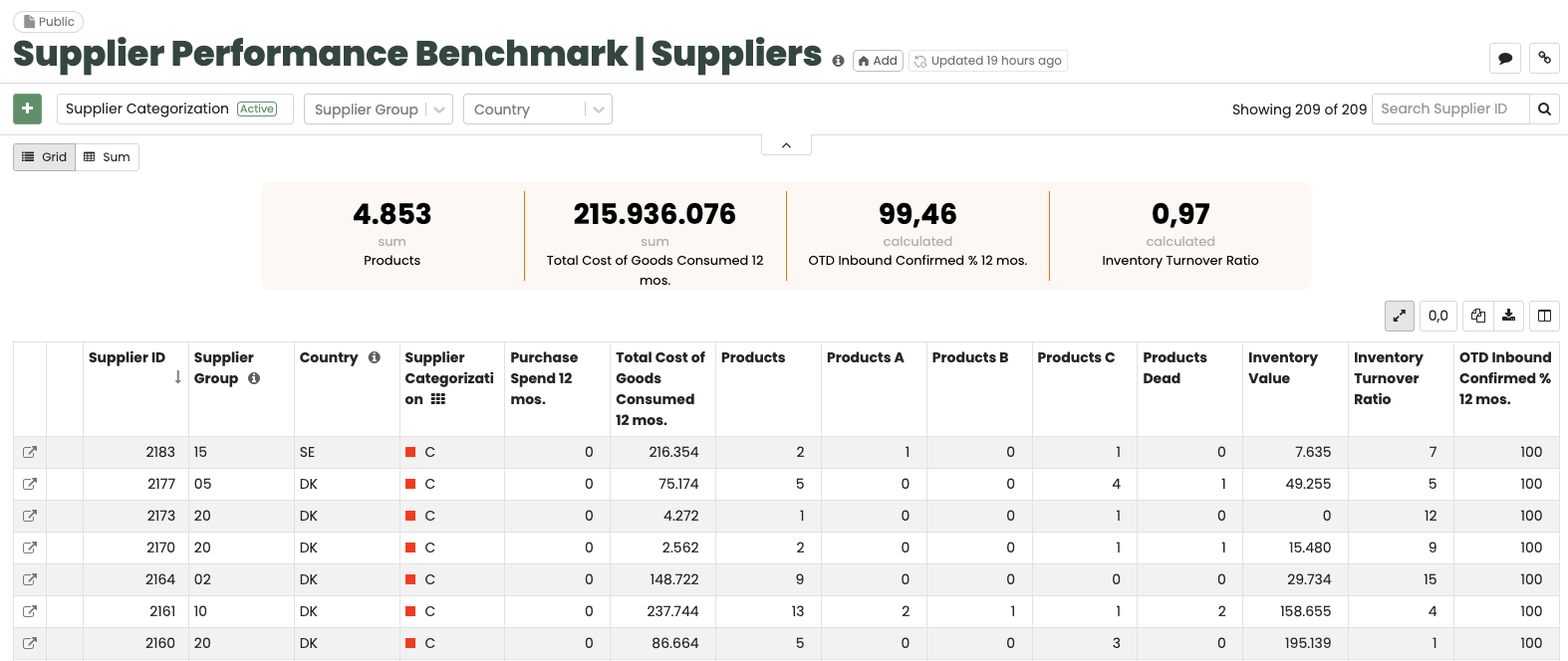This screenshot has width=1568, height=661.
Task: Switch to the Sum view tab
Action: pos(108,157)
